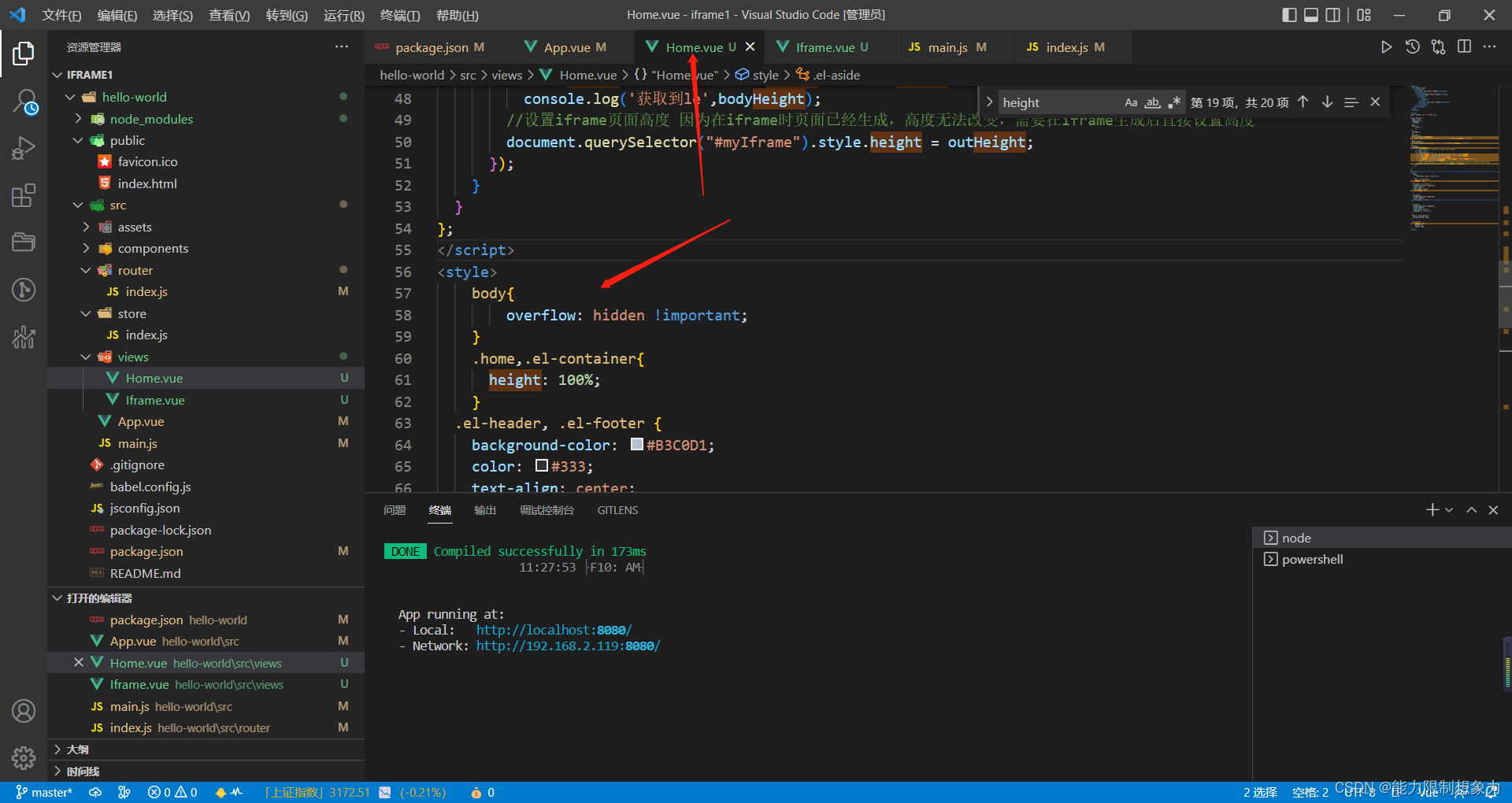Expand the 时间线 timeline section
This screenshot has width=1512, height=803.
click(x=206, y=772)
